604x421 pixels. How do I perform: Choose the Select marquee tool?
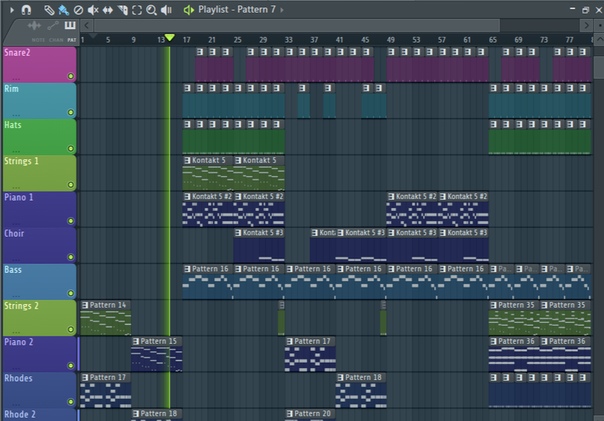tap(137, 10)
